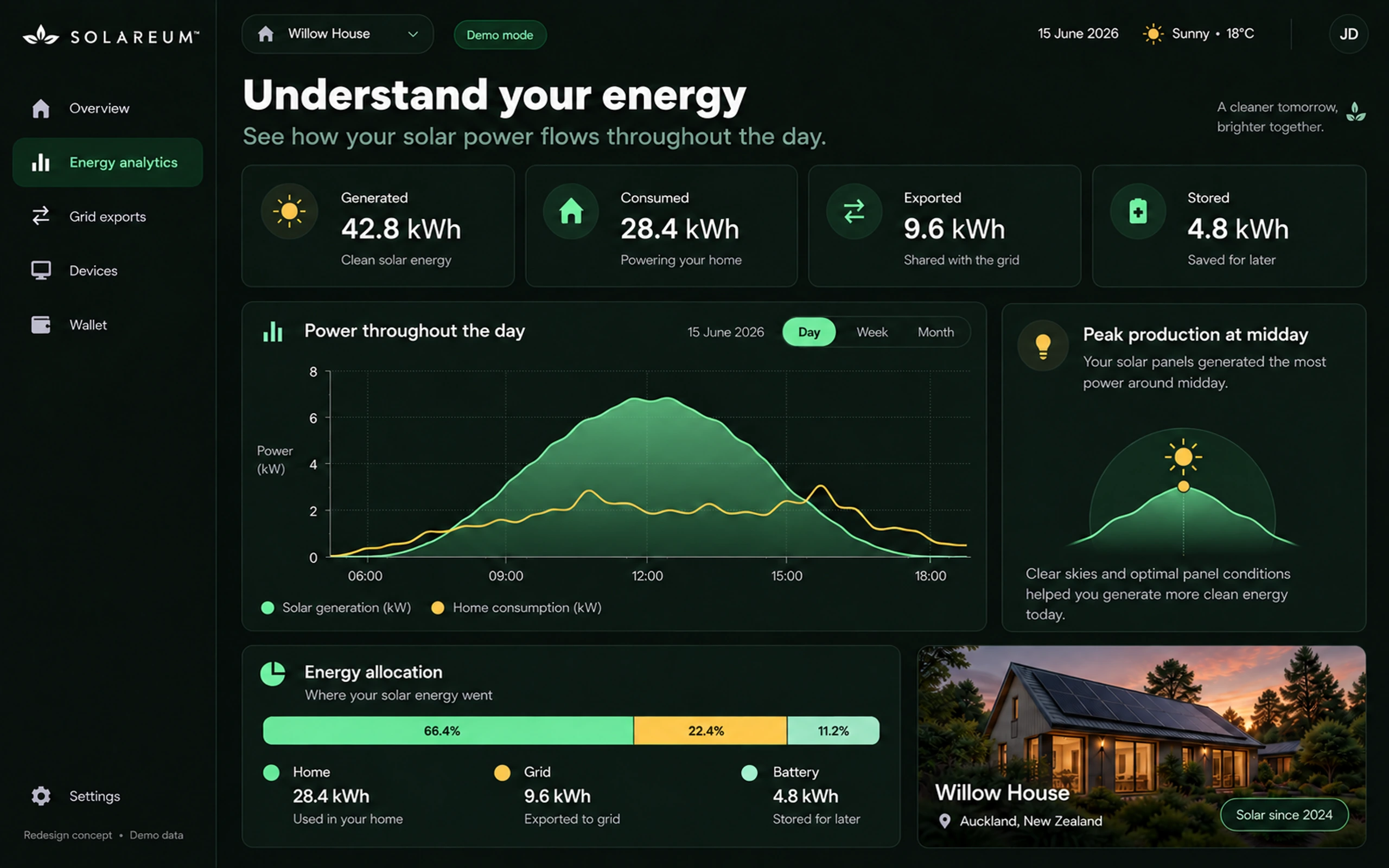Click the Solar since 2024 badge

[1284, 815]
